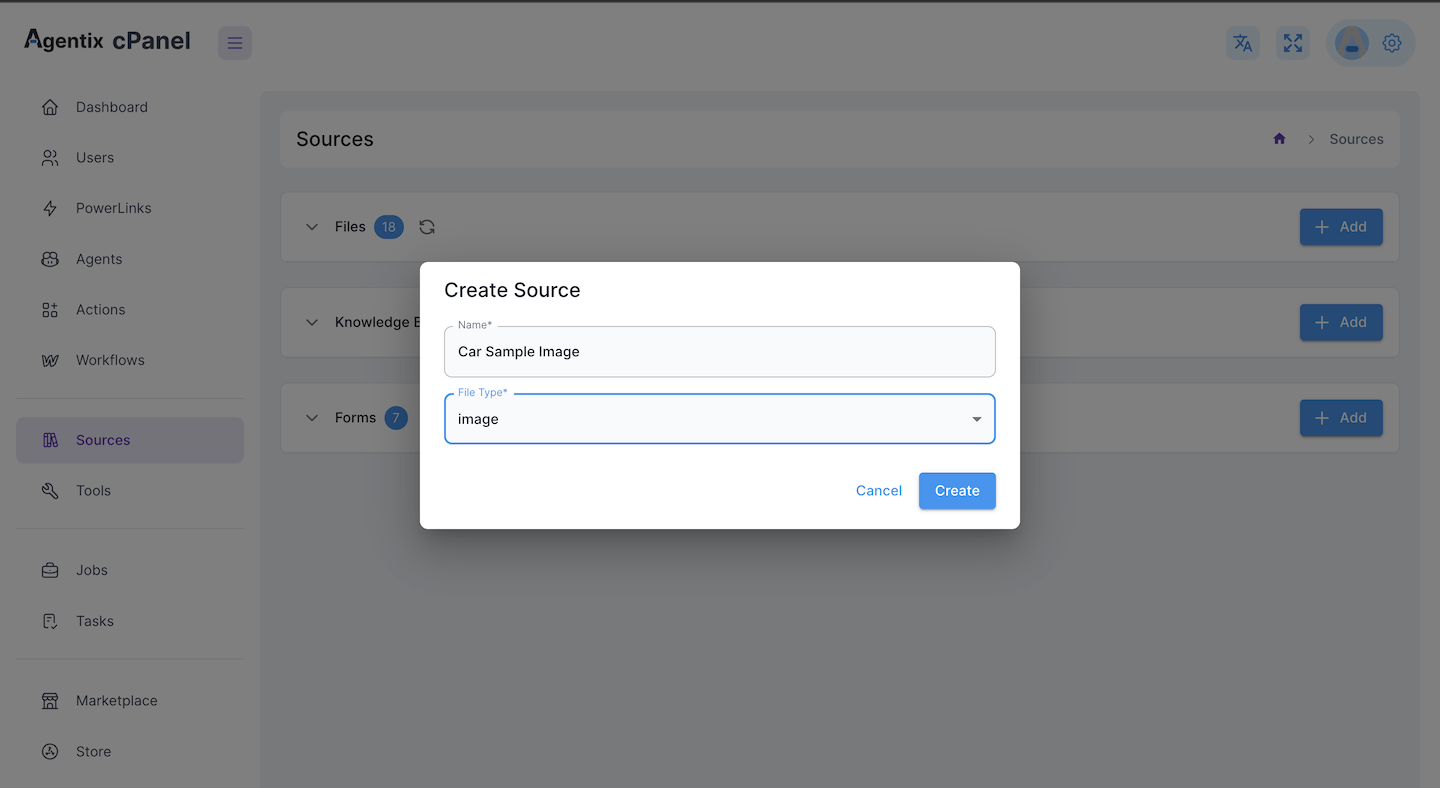Viewport: 1440px width, 788px height.
Task: Click the user avatar in the top bar
Action: pyautogui.click(x=1351, y=43)
